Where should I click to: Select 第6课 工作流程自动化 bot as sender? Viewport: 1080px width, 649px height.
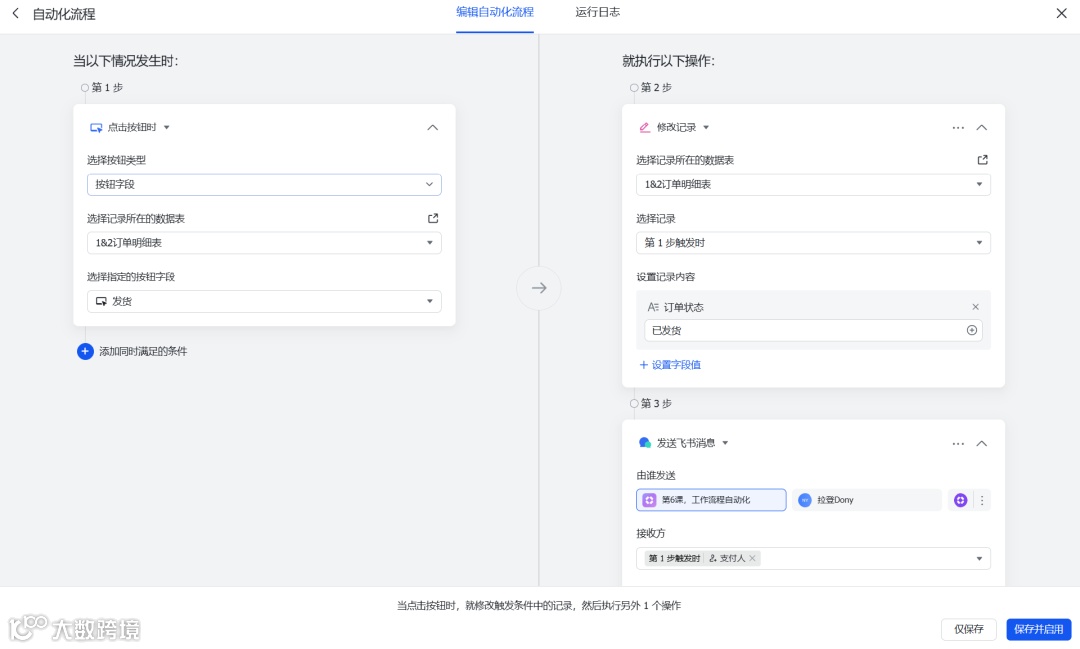(x=711, y=500)
